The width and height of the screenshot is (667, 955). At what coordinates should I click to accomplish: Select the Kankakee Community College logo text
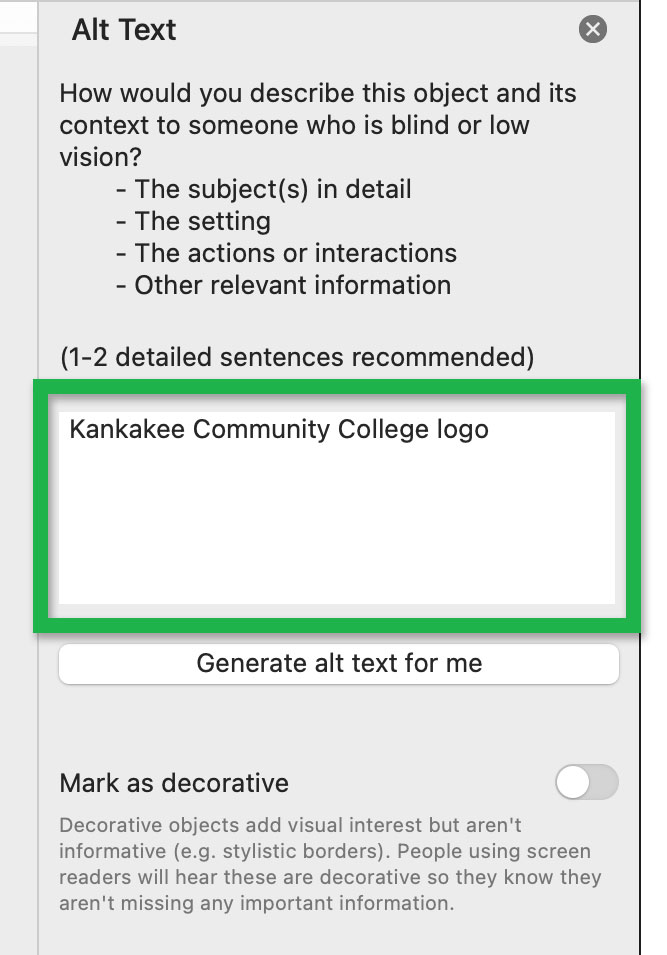pos(278,430)
